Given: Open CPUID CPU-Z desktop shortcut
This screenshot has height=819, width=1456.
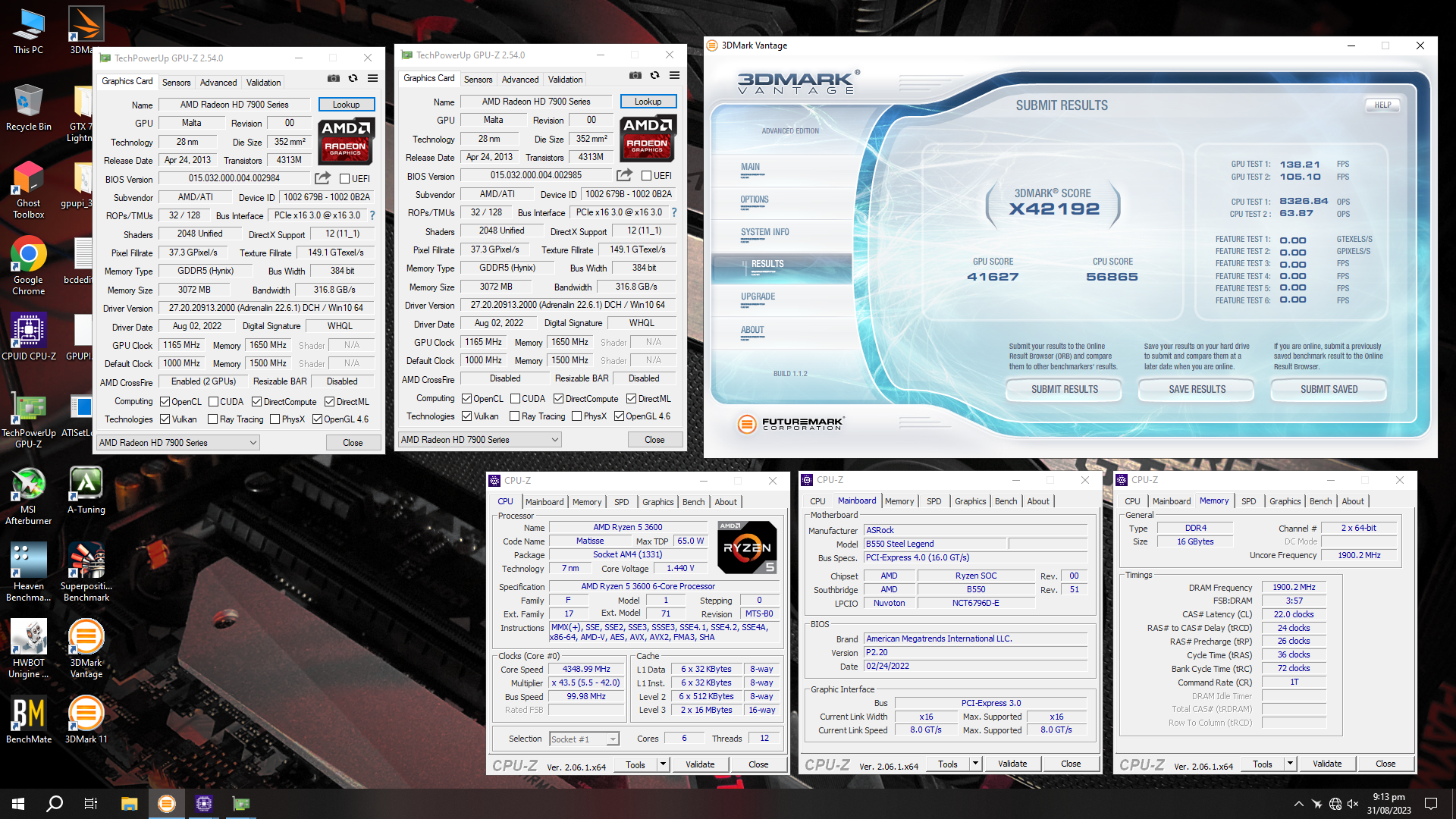Looking at the screenshot, I should 29,337.
